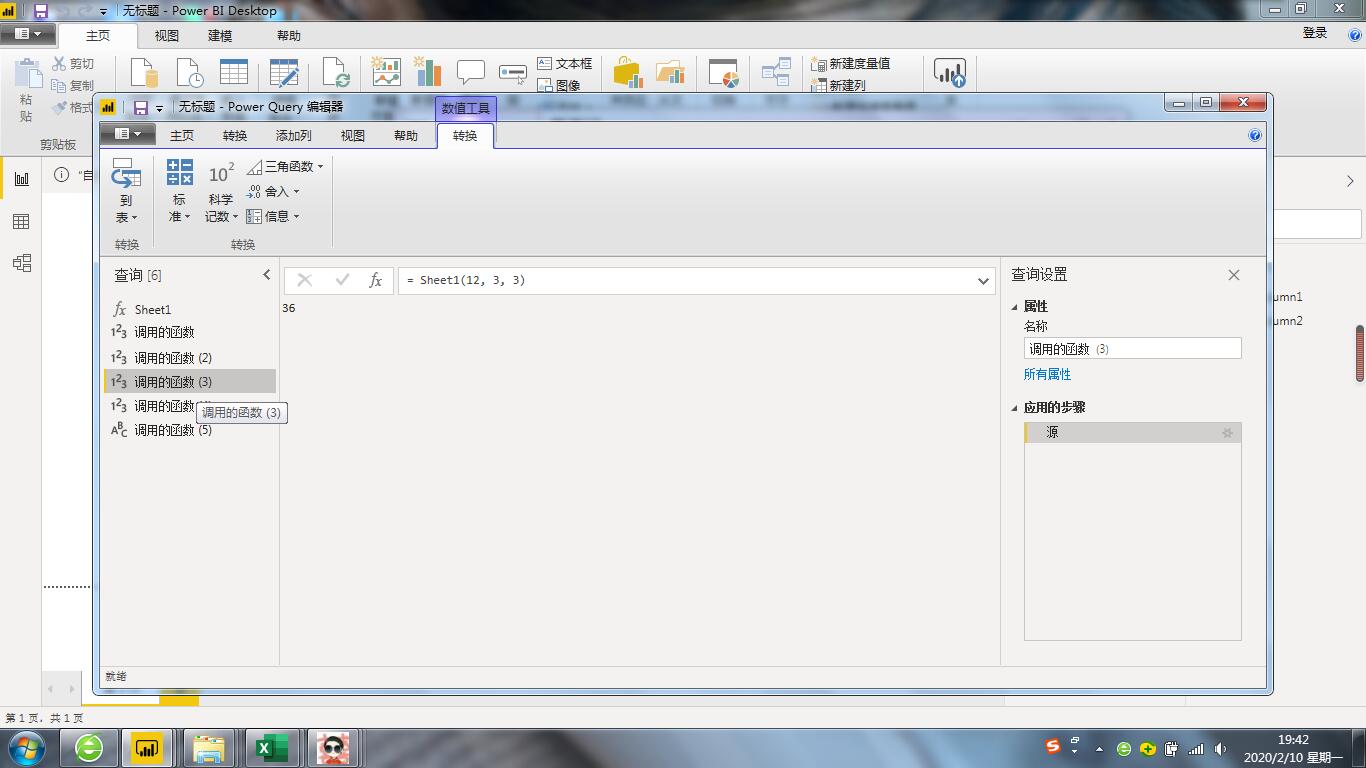Collapse the Applied Steps (应用的步骤) section
Screen dimensions: 1366x768
tap(1015, 408)
